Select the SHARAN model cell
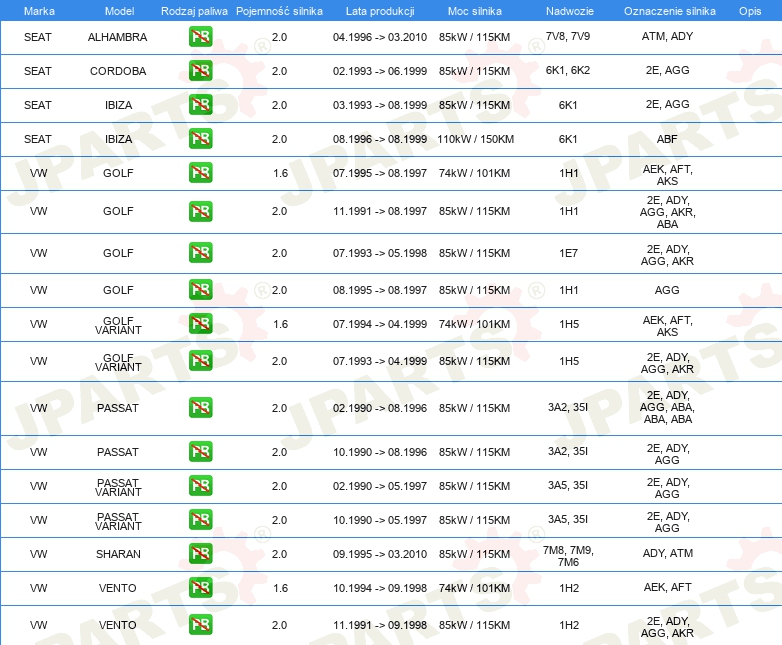 (x=118, y=554)
